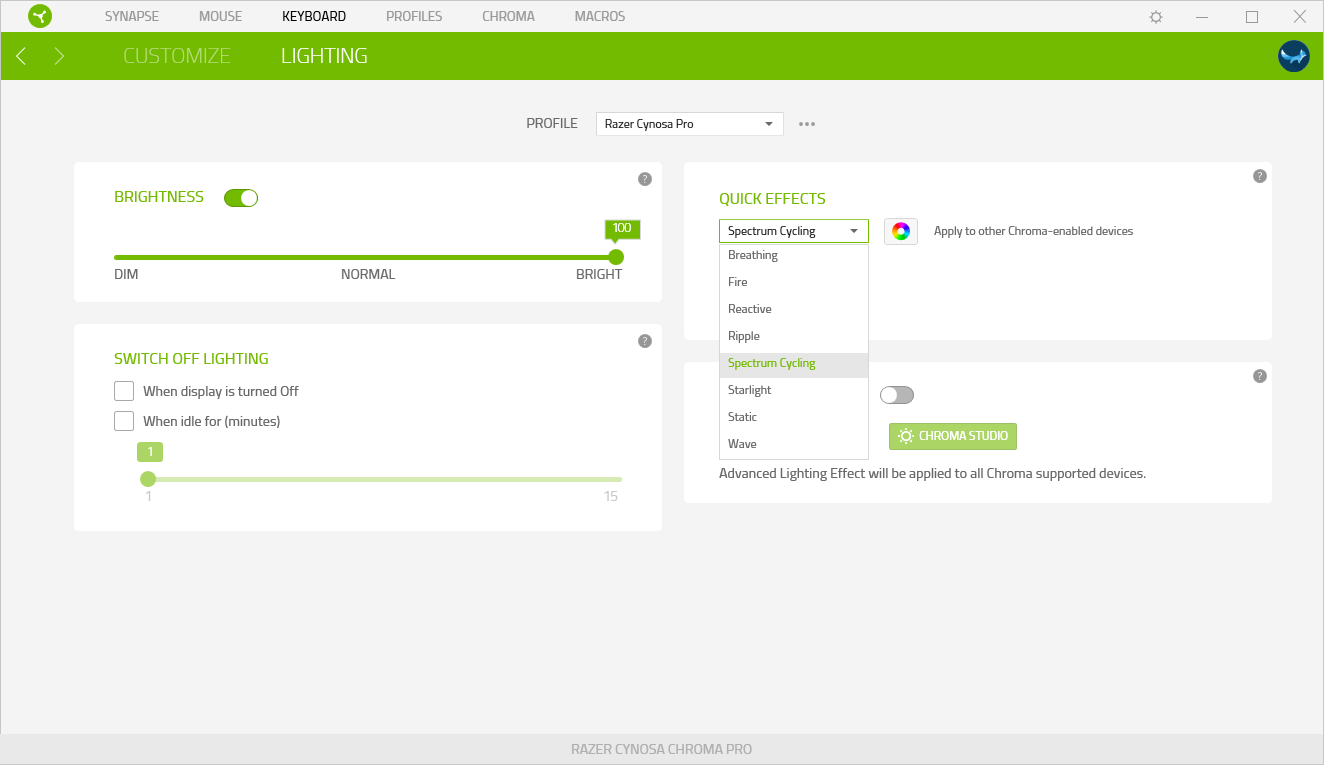
Task: Switch to the MOUSE tab
Action: [x=220, y=17]
